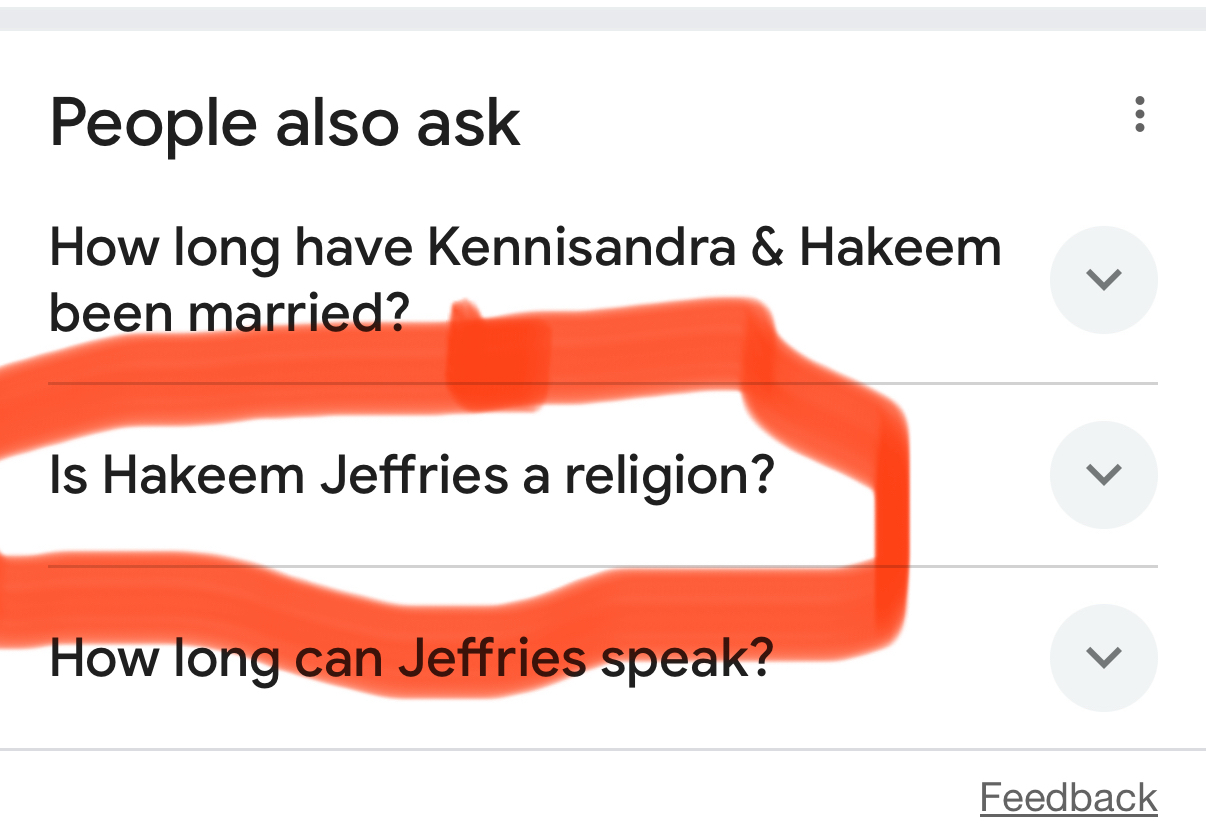Click the "People also ask" heading
The height and width of the screenshot is (832, 1206).
(285, 123)
